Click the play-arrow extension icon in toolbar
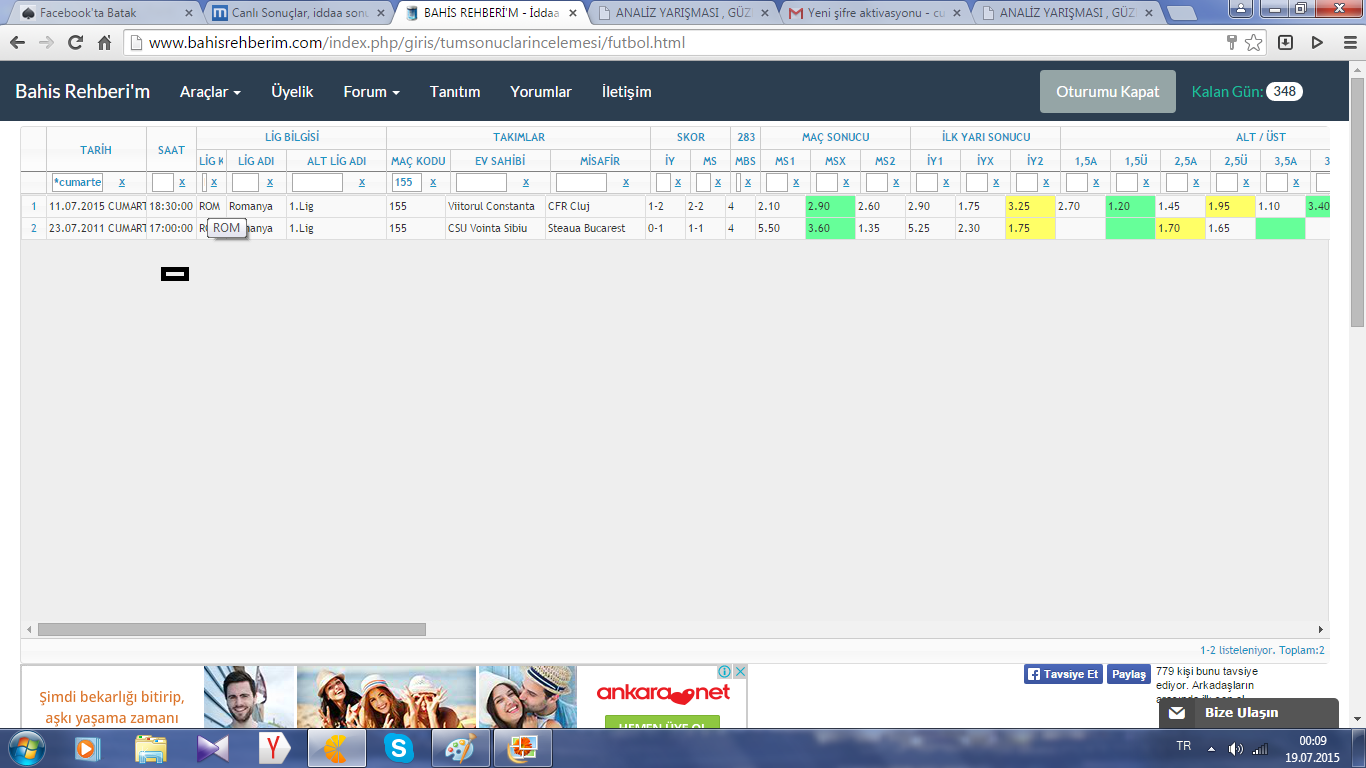This screenshot has height=768, width=1366. tap(1317, 43)
